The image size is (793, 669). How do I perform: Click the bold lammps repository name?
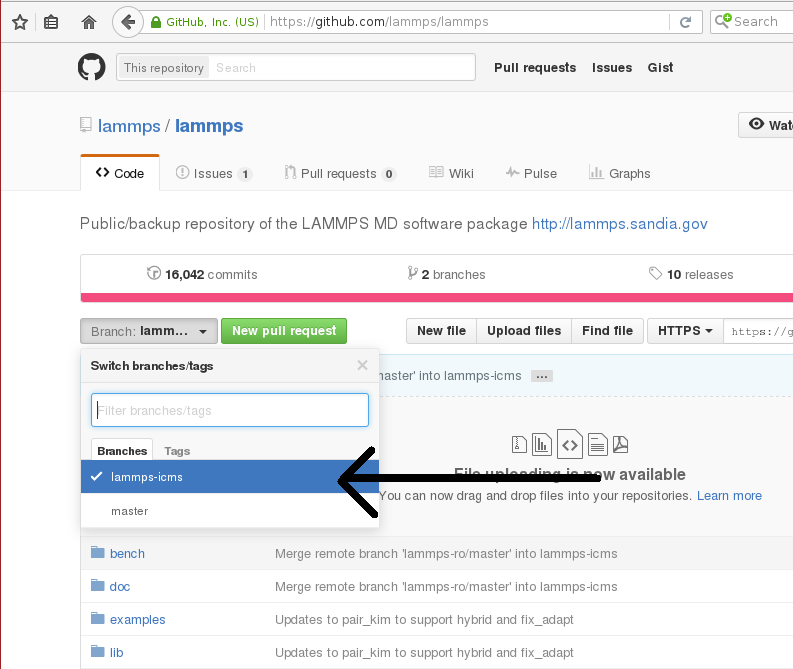point(209,126)
